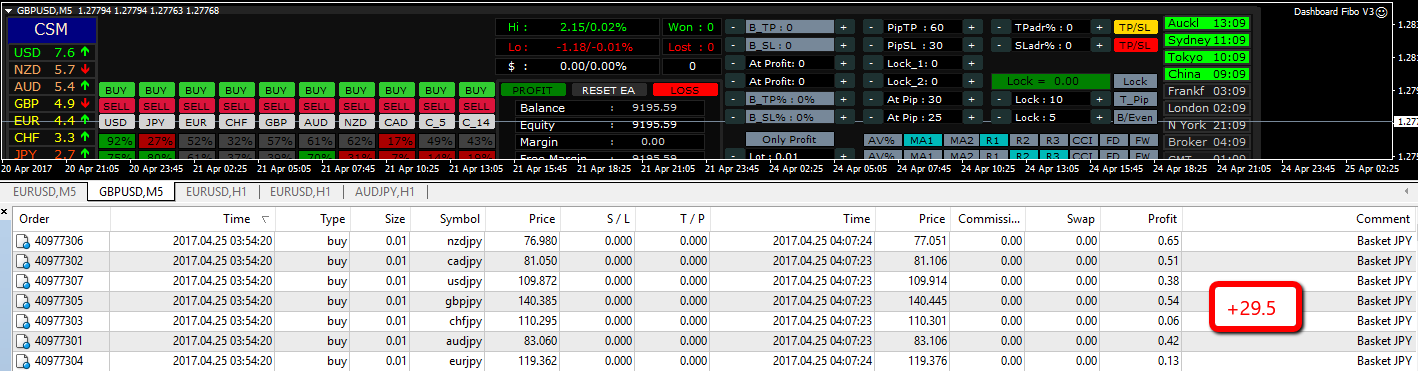Decrease B_SL with its minus button
The width and height of the screenshot is (1418, 371).
(733, 46)
